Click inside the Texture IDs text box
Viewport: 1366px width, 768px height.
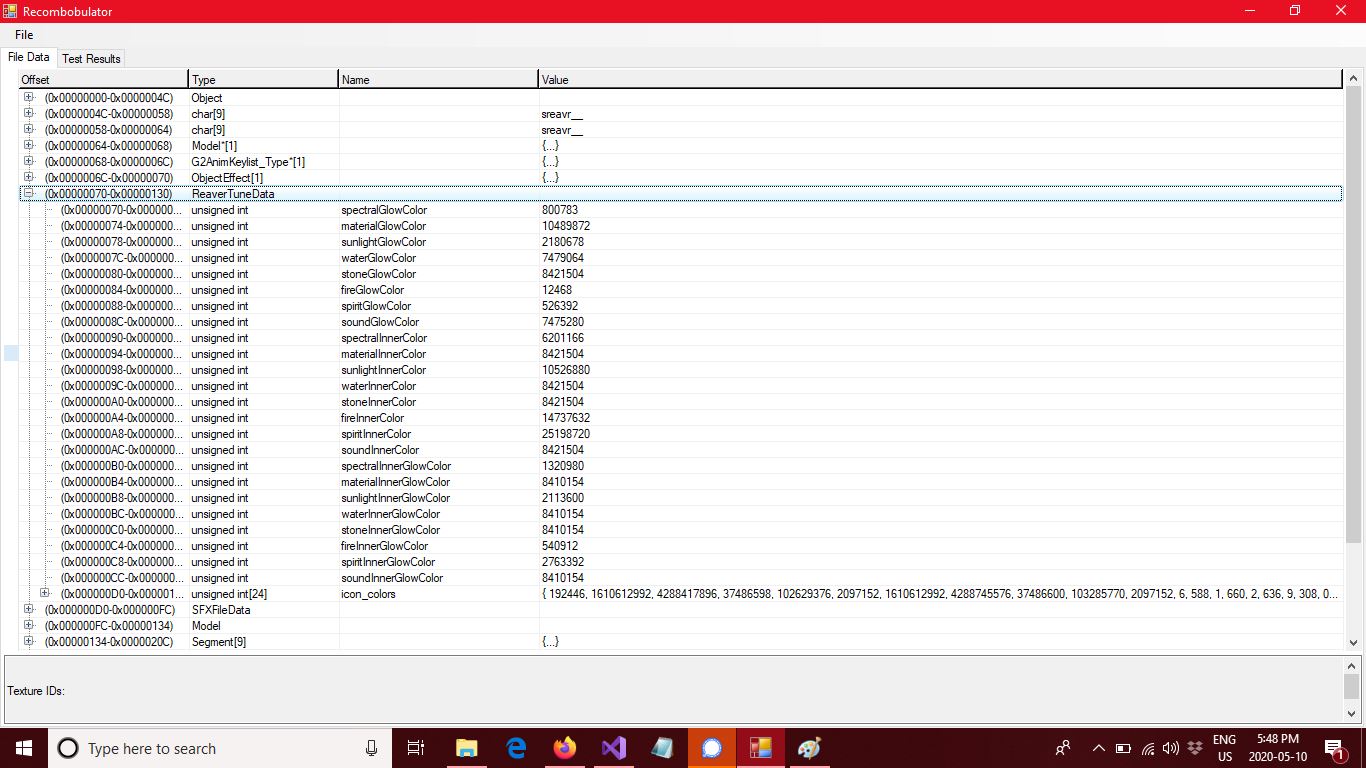coord(674,690)
